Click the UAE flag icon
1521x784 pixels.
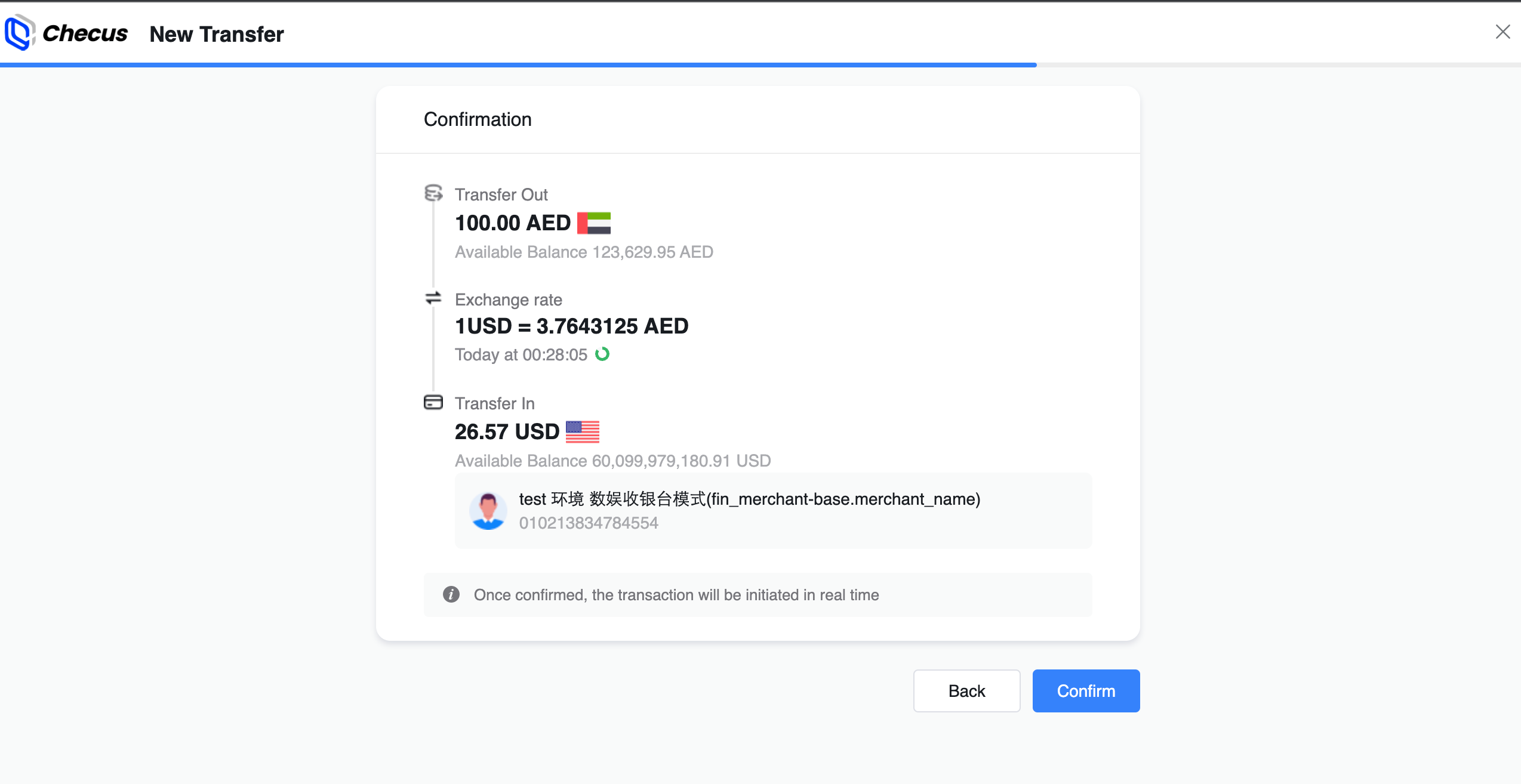click(594, 223)
